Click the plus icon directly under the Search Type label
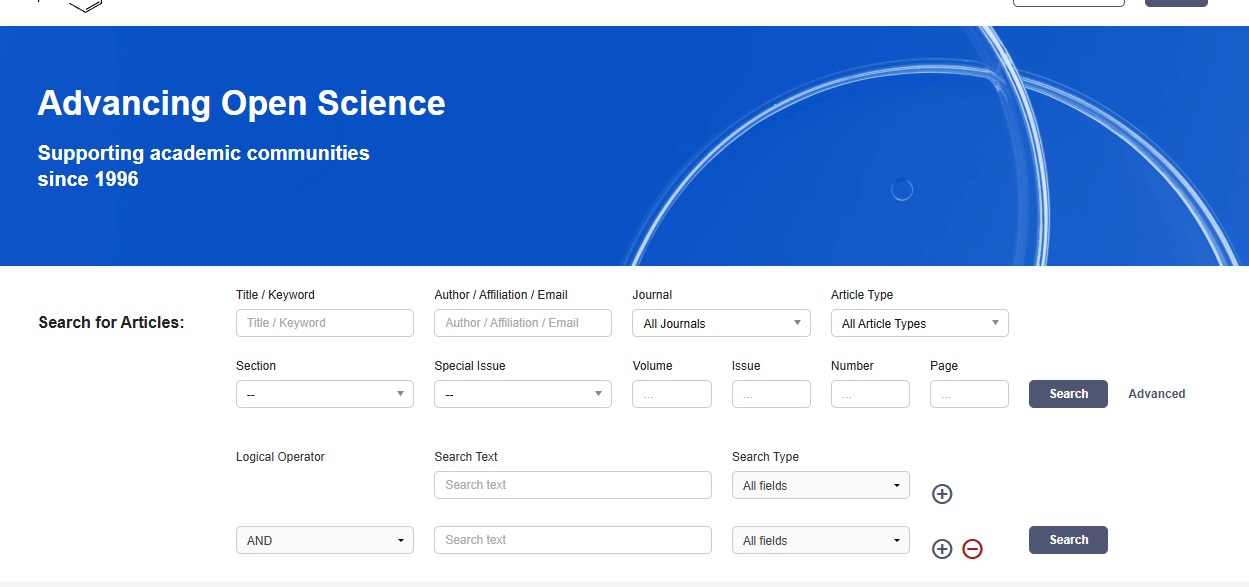The width and height of the screenshot is (1249, 587). 942,494
